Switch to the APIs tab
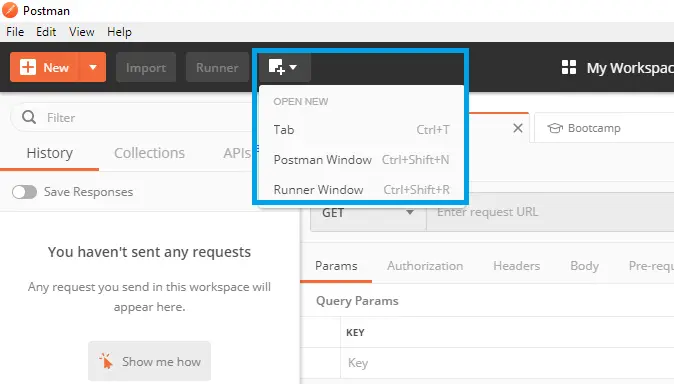Image resolution: width=674 pixels, height=384 pixels. tap(237, 153)
